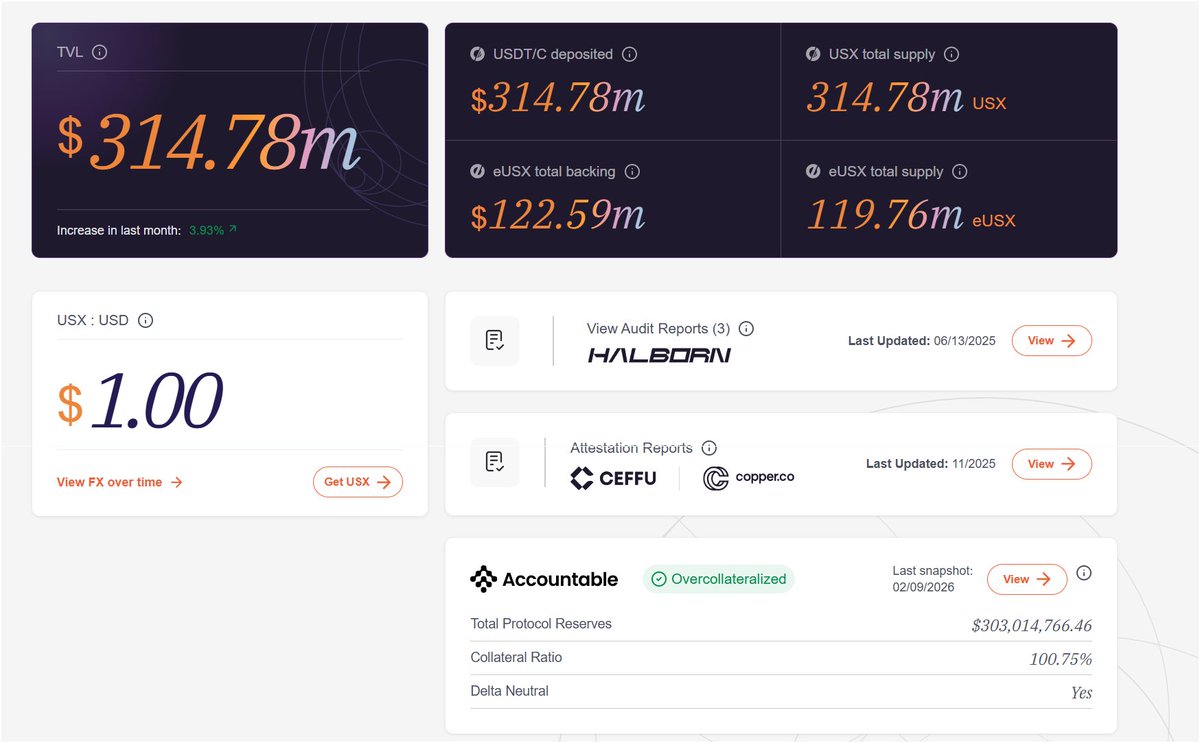Screen dimensions: 1200x743
Task: Select the coin icon before USDT/C deposited
Action: (x=478, y=54)
